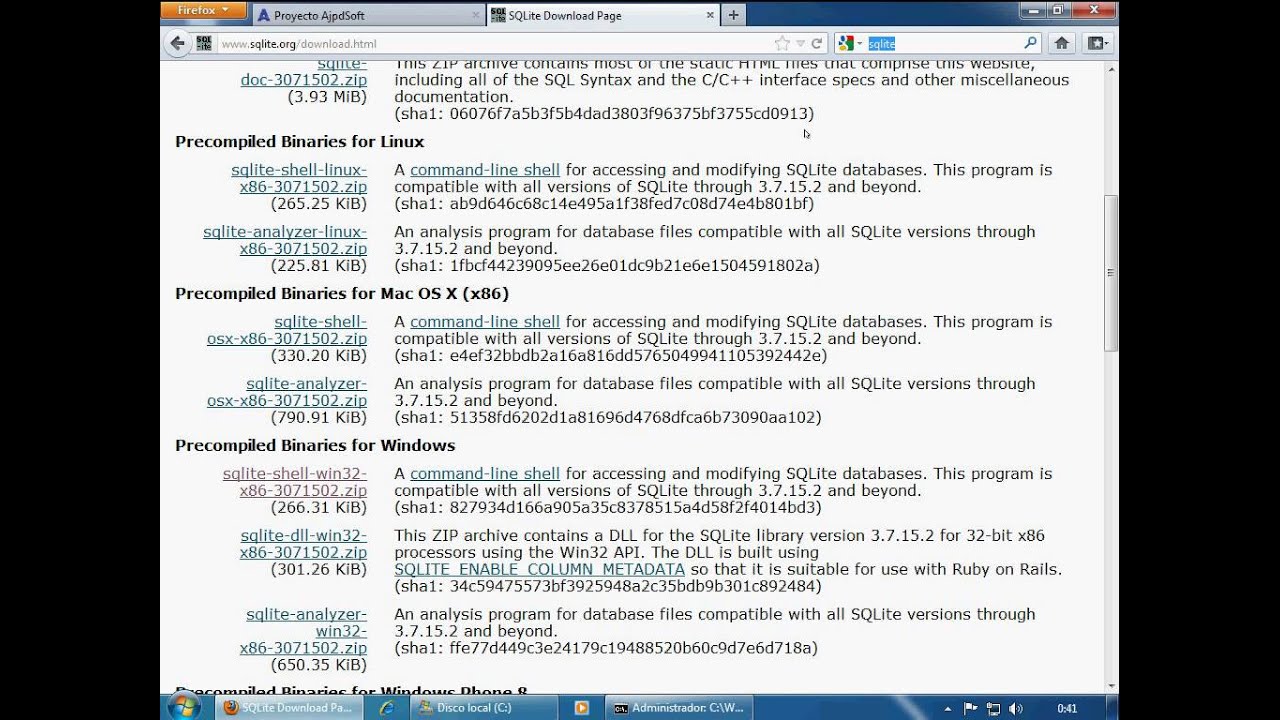Screen dimensions: 1280x720
Task: Download sqlite-shell-osx-x86-3071502.zip
Action: click(x=287, y=330)
